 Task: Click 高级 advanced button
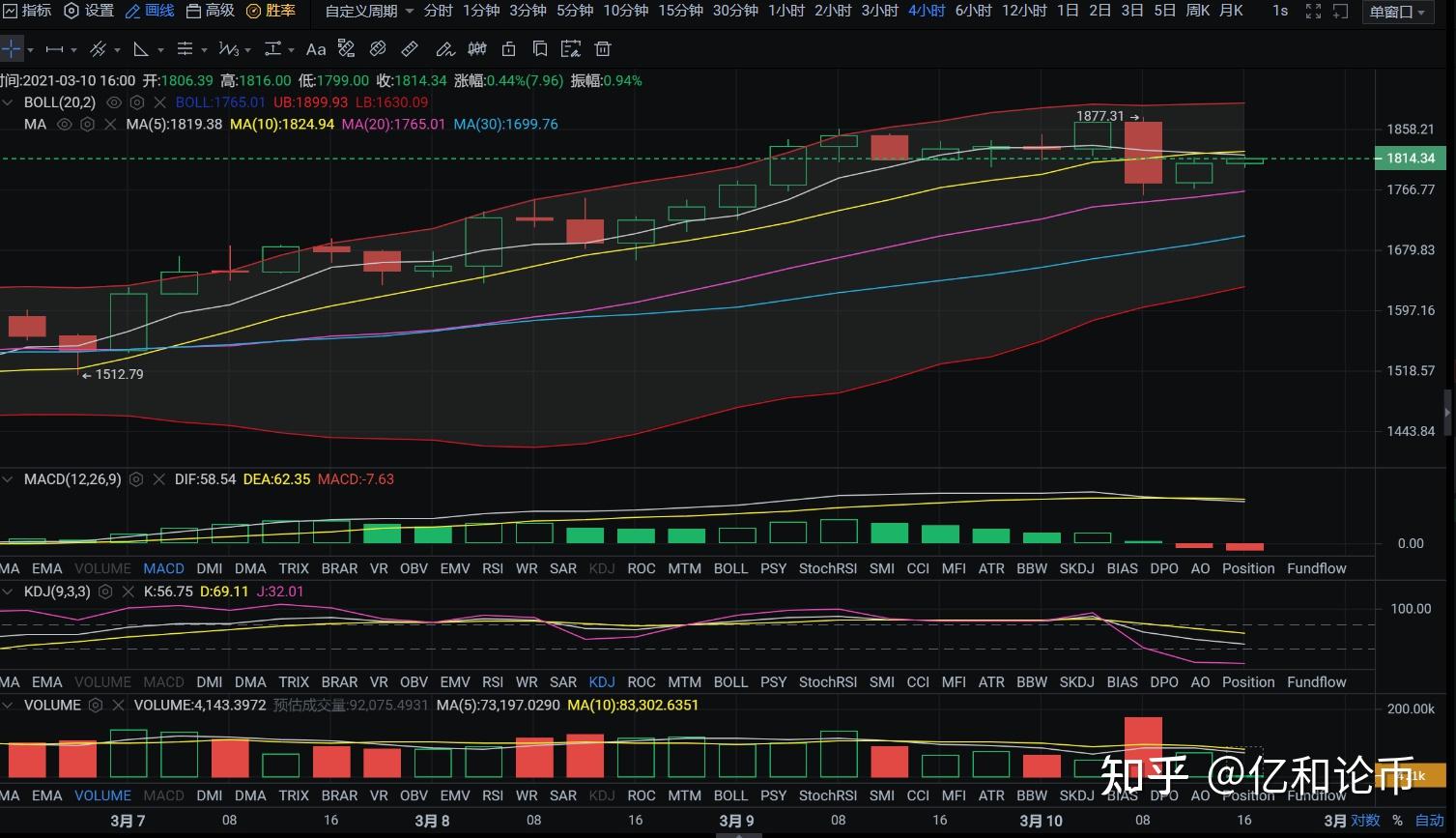coord(210,11)
